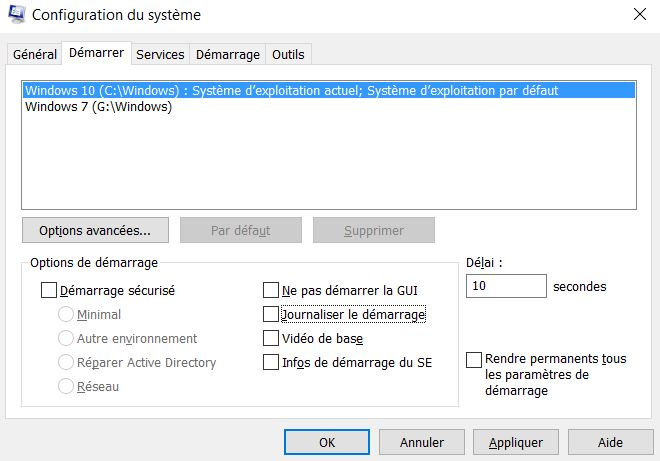Click the system configuration title bar icon
The height and width of the screenshot is (461, 660).
click(x=16, y=15)
